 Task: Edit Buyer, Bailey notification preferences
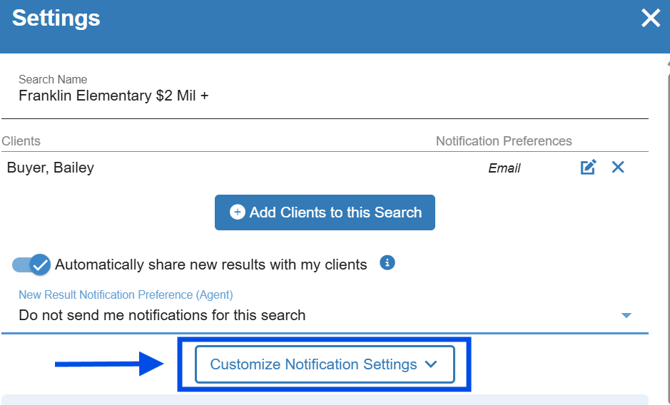pyautogui.click(x=588, y=167)
